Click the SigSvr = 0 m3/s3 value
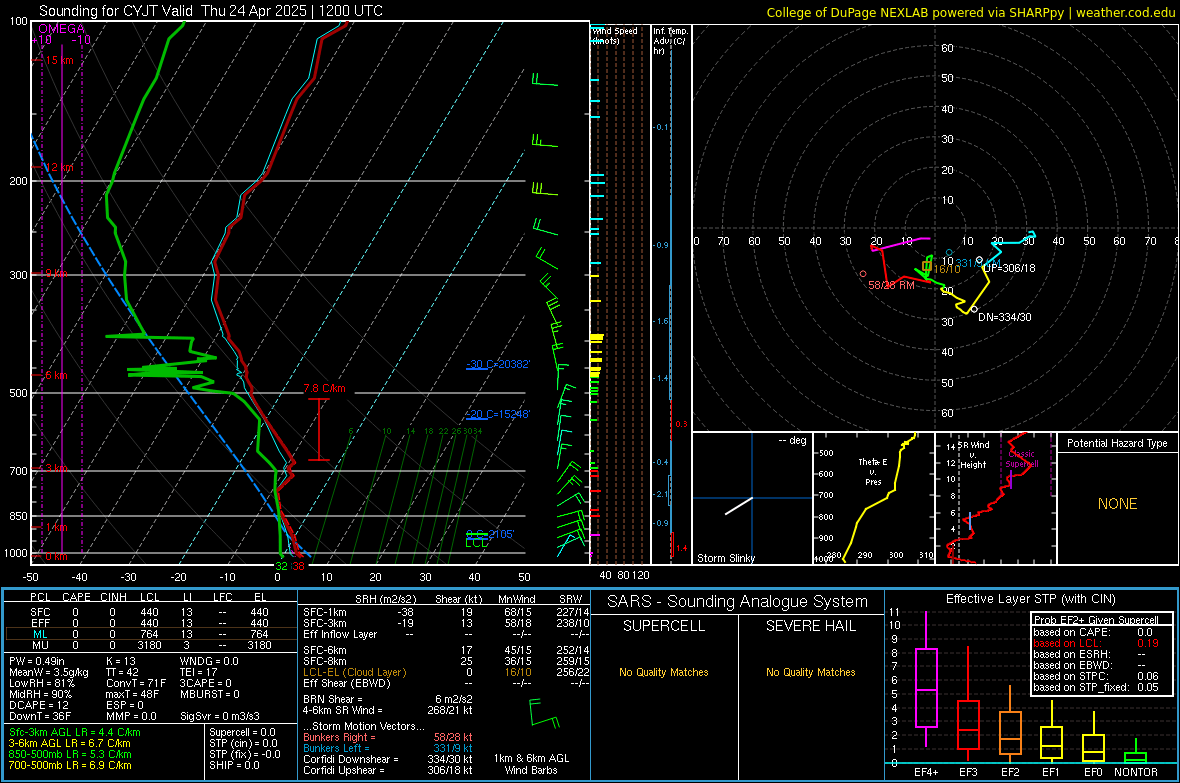 click(220, 716)
